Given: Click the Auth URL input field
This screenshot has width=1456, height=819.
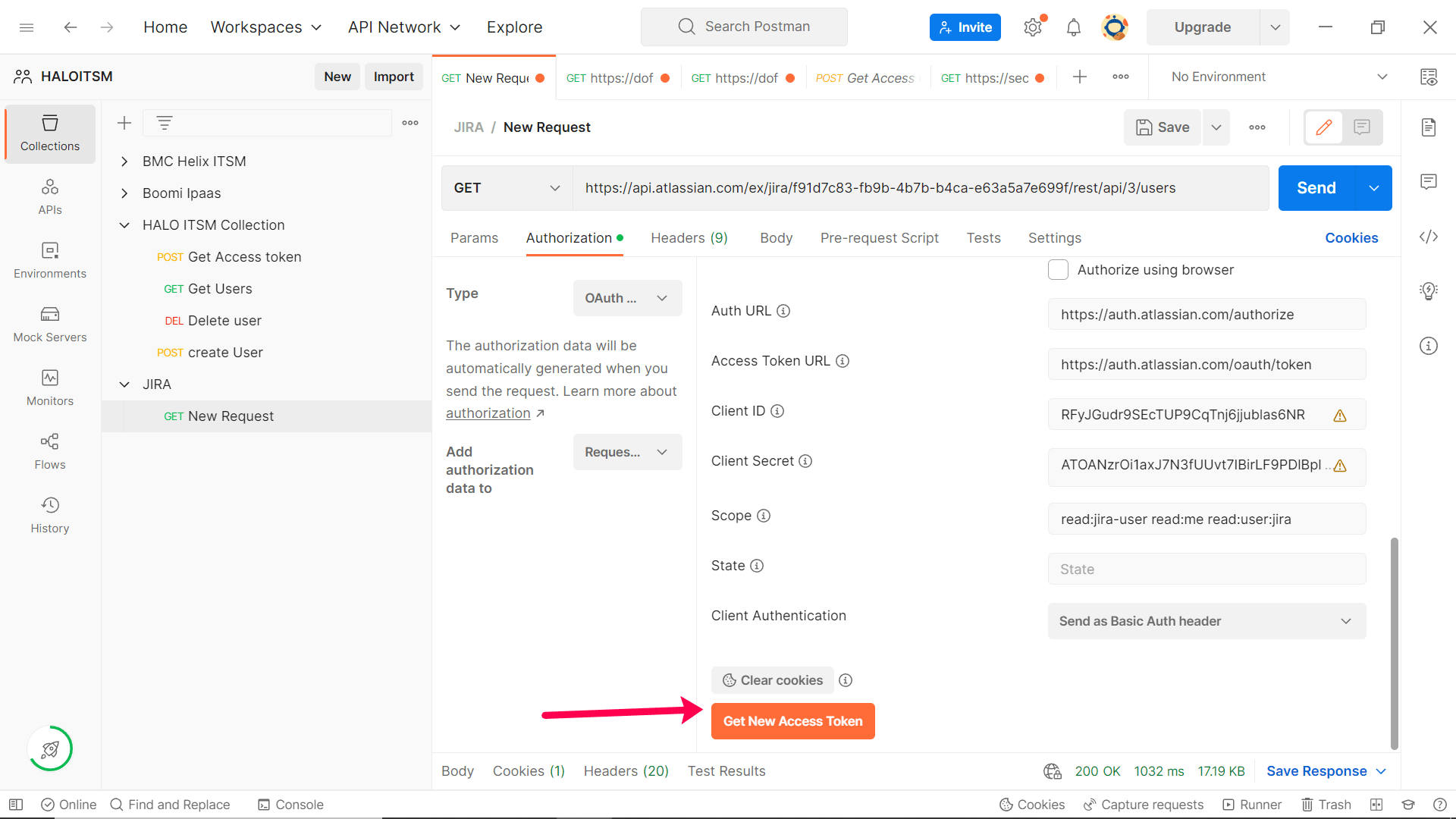Looking at the screenshot, I should click(1207, 314).
